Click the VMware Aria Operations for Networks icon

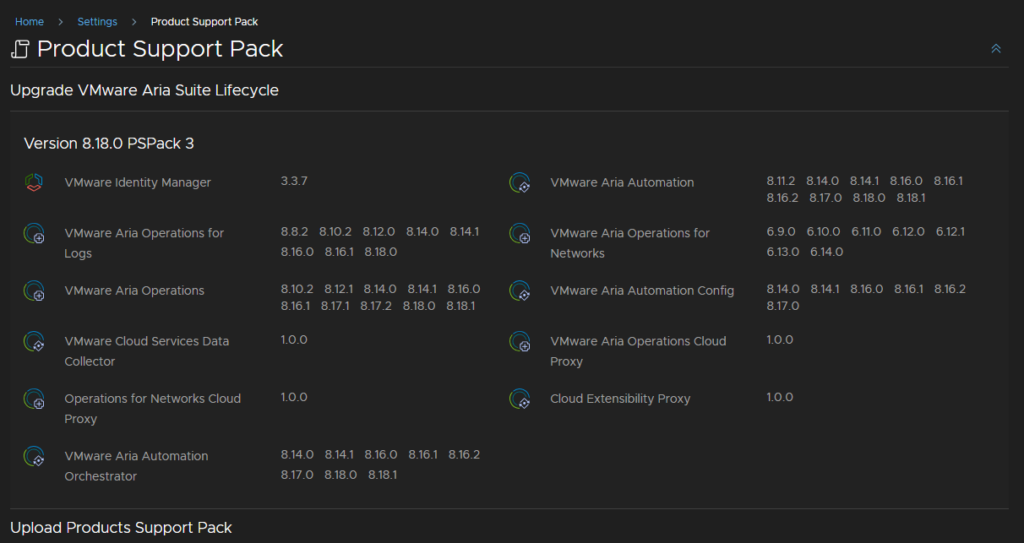click(520, 234)
